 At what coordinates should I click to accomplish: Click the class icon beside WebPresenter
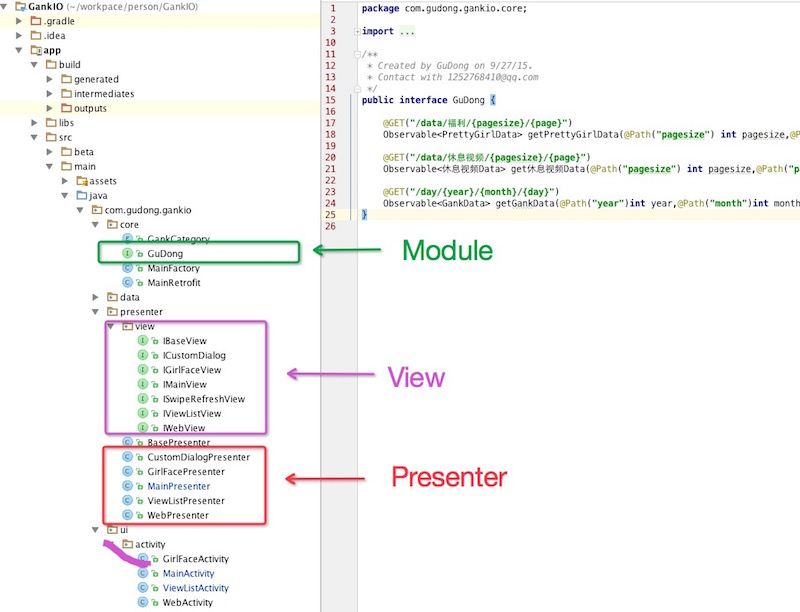tap(127, 515)
